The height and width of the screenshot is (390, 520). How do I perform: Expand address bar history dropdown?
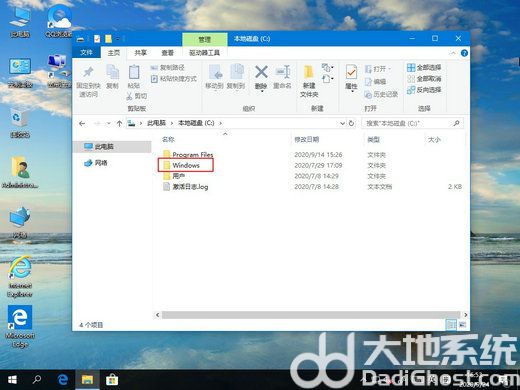342,123
